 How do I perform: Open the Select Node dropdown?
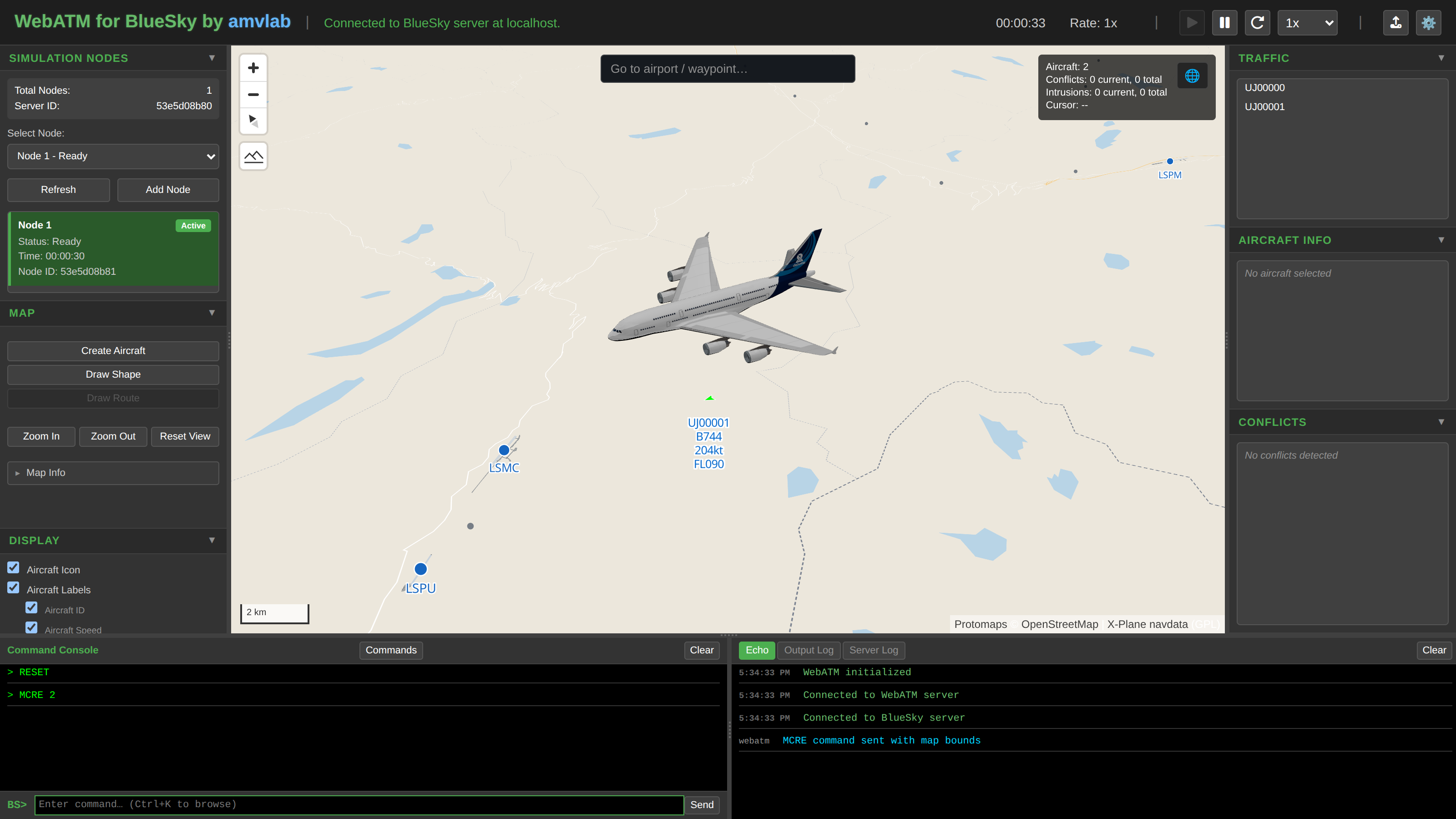point(113,156)
